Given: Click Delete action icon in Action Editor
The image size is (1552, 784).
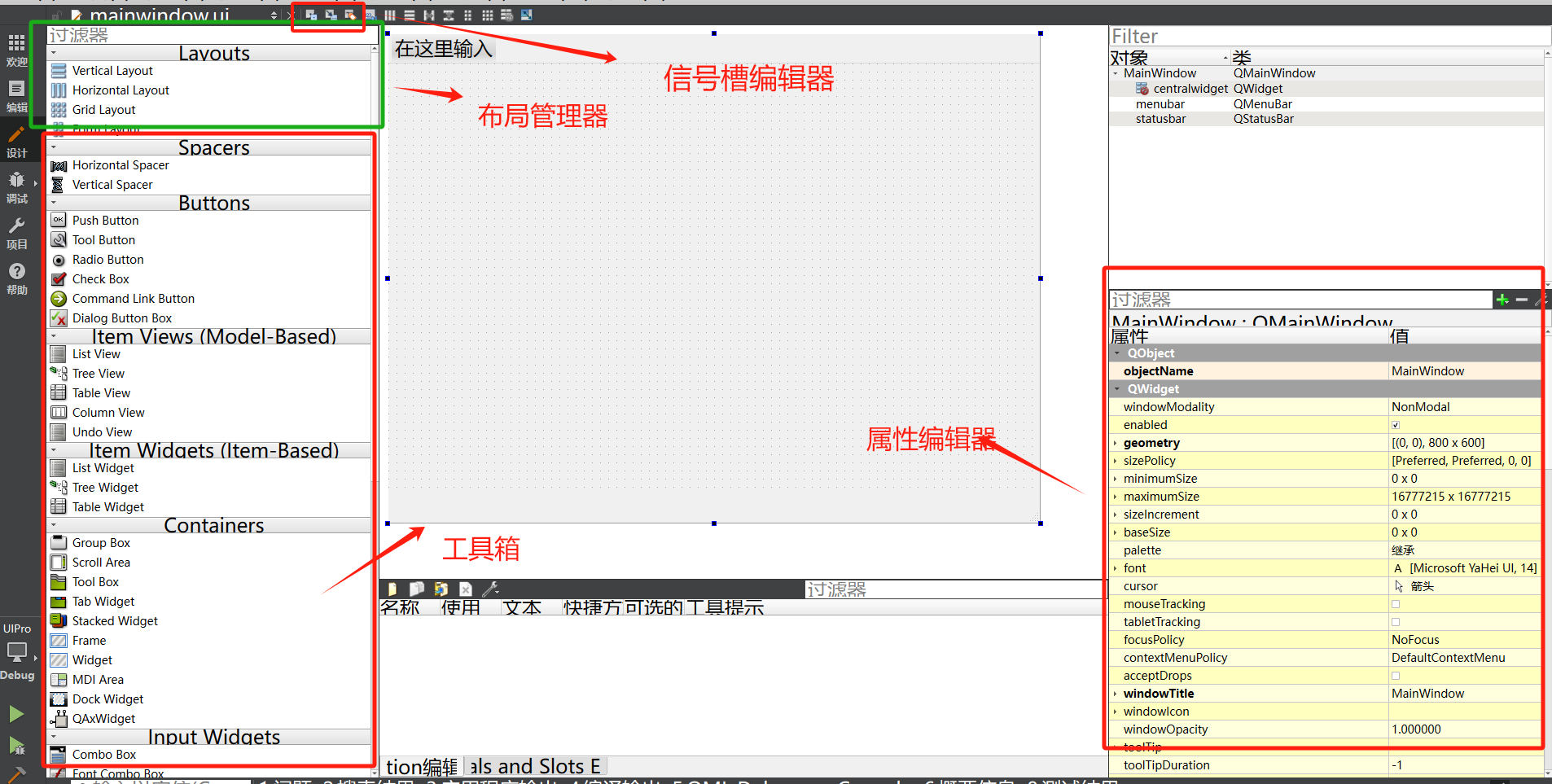Looking at the screenshot, I should 466,589.
